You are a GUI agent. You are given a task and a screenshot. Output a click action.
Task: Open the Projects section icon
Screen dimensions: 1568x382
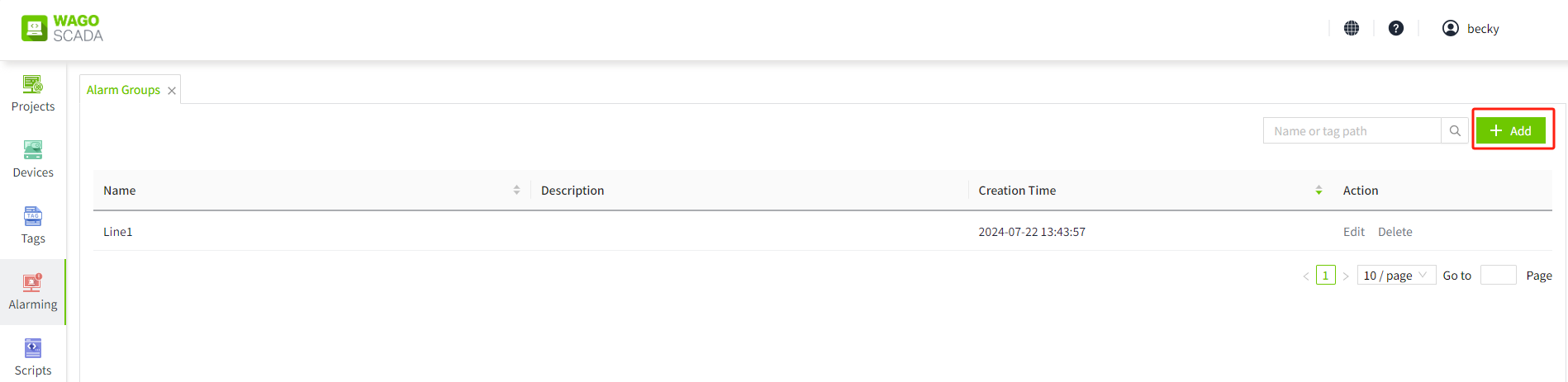pyautogui.click(x=33, y=85)
